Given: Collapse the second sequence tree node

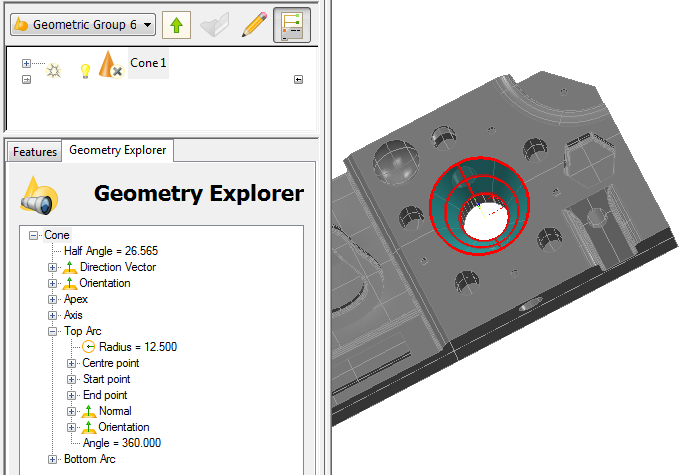Looking at the screenshot, I should click(26, 80).
